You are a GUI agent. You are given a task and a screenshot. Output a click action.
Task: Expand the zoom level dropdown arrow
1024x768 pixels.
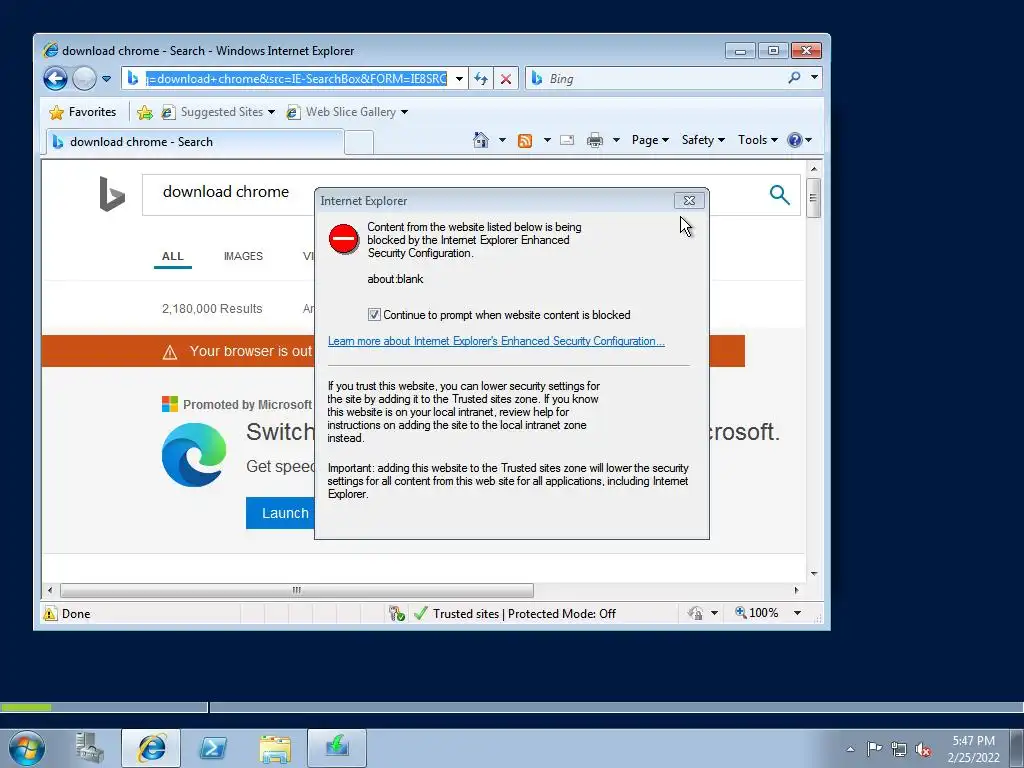coord(797,613)
